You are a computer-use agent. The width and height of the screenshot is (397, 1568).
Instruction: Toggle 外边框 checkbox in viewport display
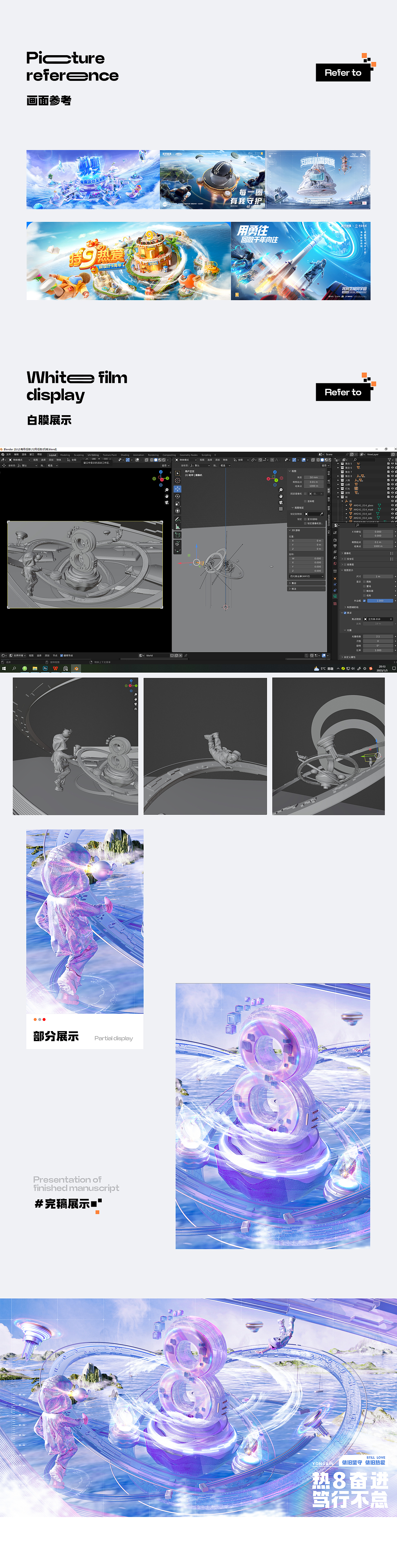[x=364, y=601]
